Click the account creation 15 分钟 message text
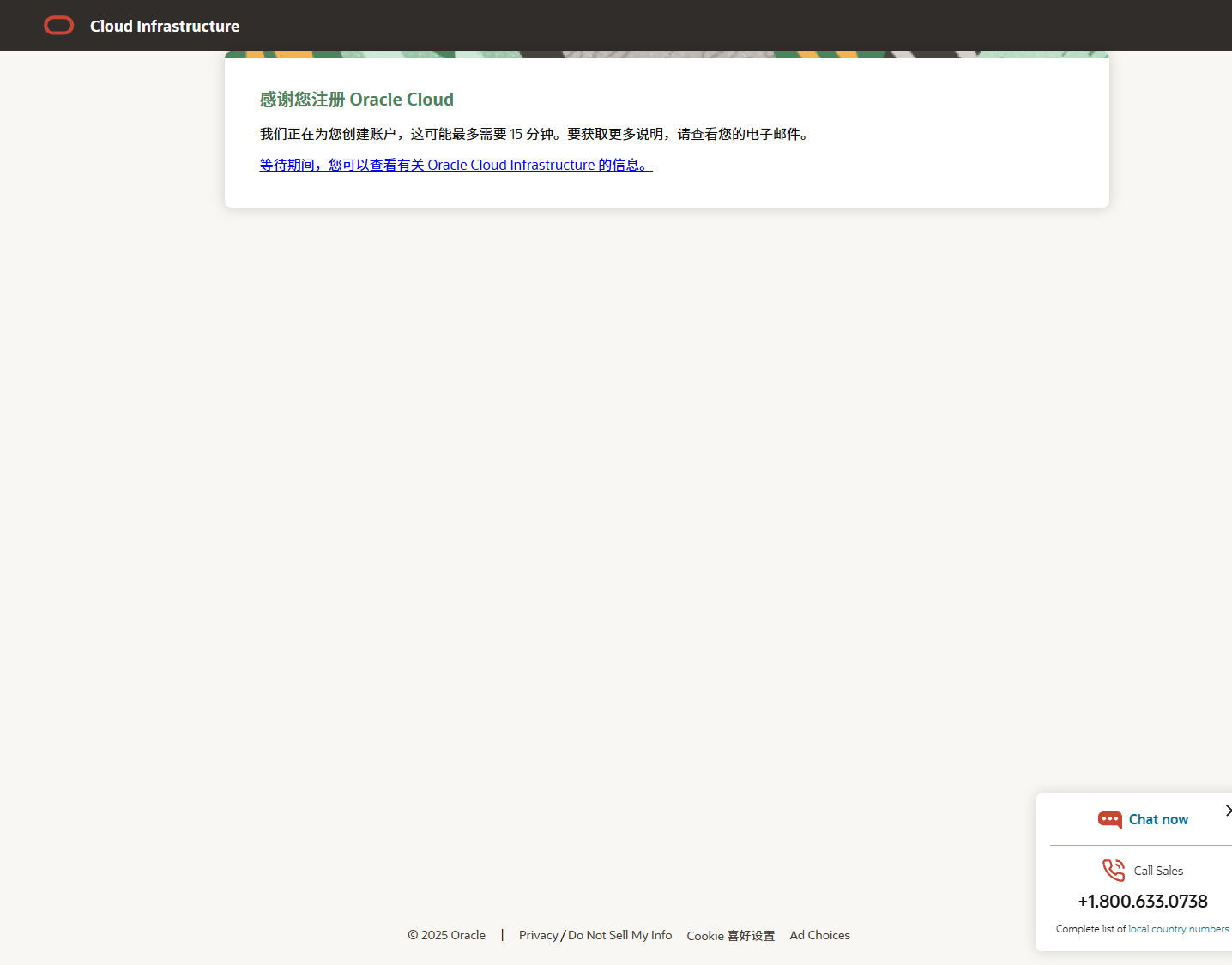This screenshot has width=1232, height=965. [534, 134]
